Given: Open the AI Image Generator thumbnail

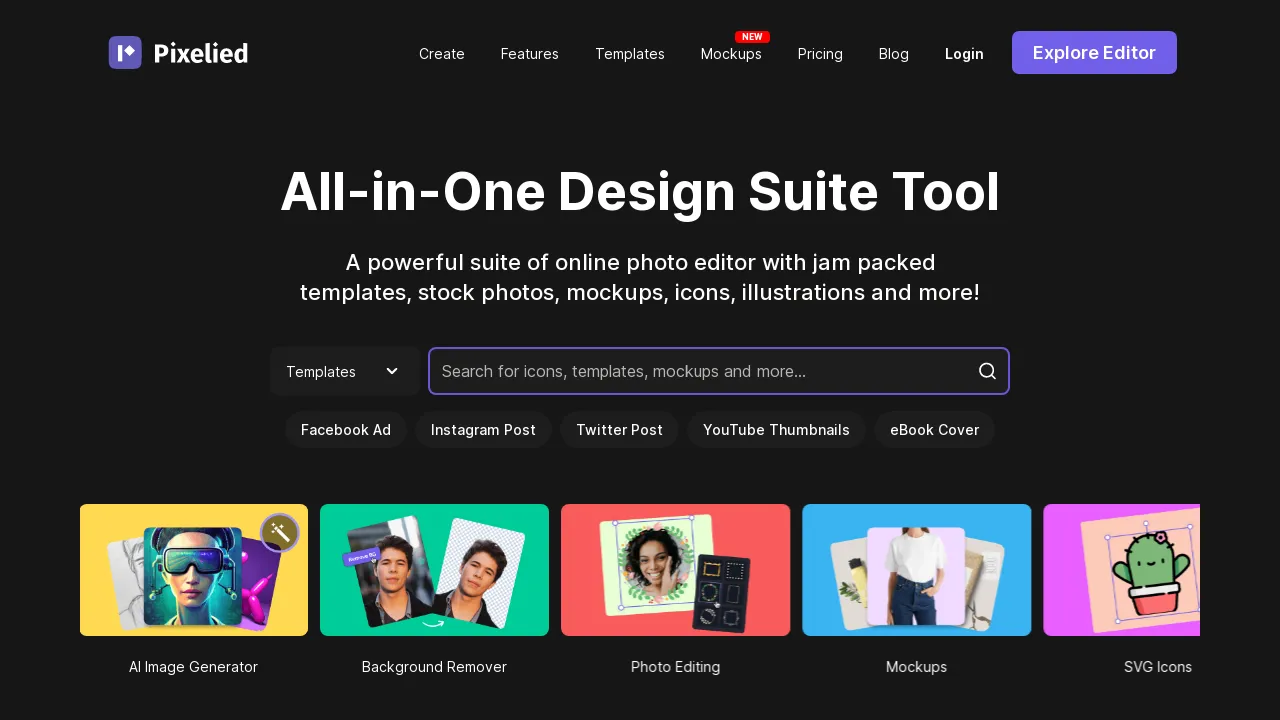Looking at the screenshot, I should 194,570.
